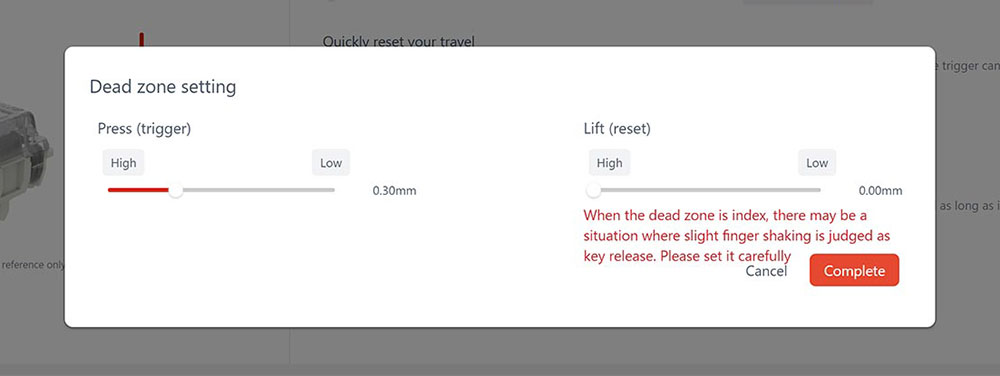The height and width of the screenshot is (376, 1000).
Task: Select the 0.00mm lift value readout
Action: (x=880, y=191)
